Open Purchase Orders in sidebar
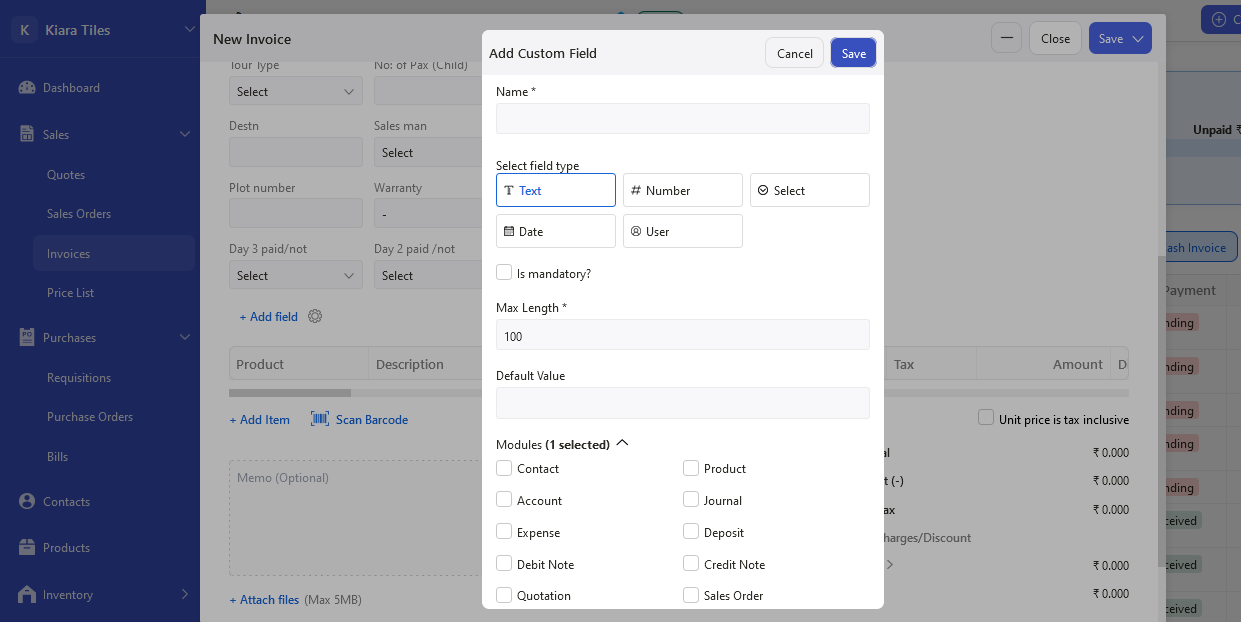Screen dimensions: 1241x622 90,417
